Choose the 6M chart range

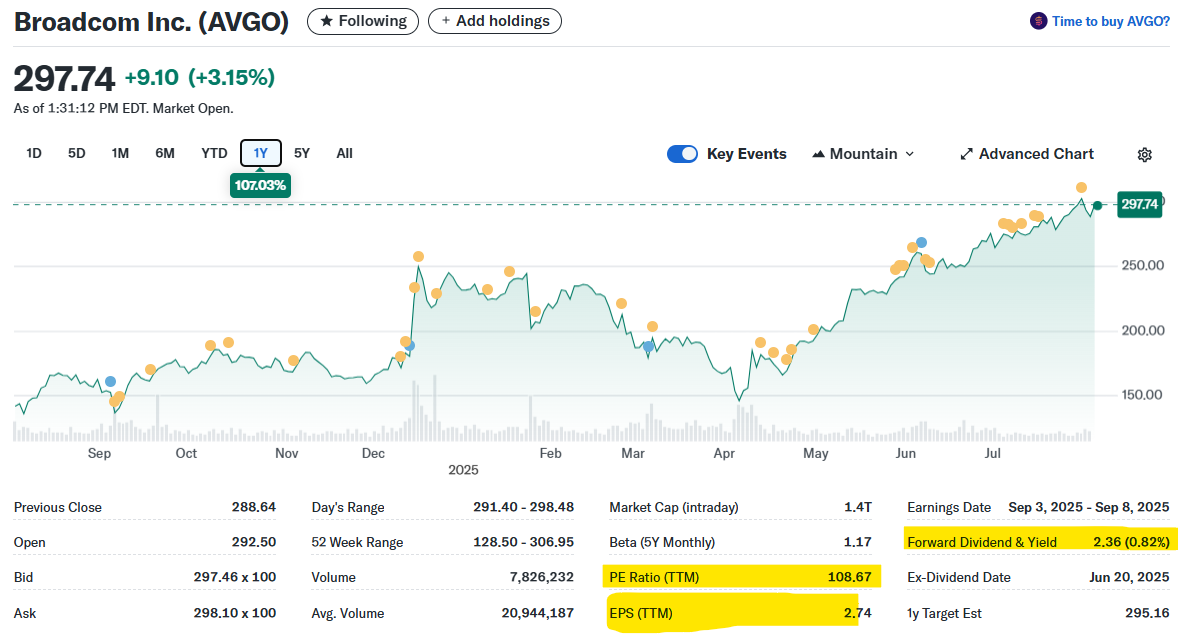point(165,153)
